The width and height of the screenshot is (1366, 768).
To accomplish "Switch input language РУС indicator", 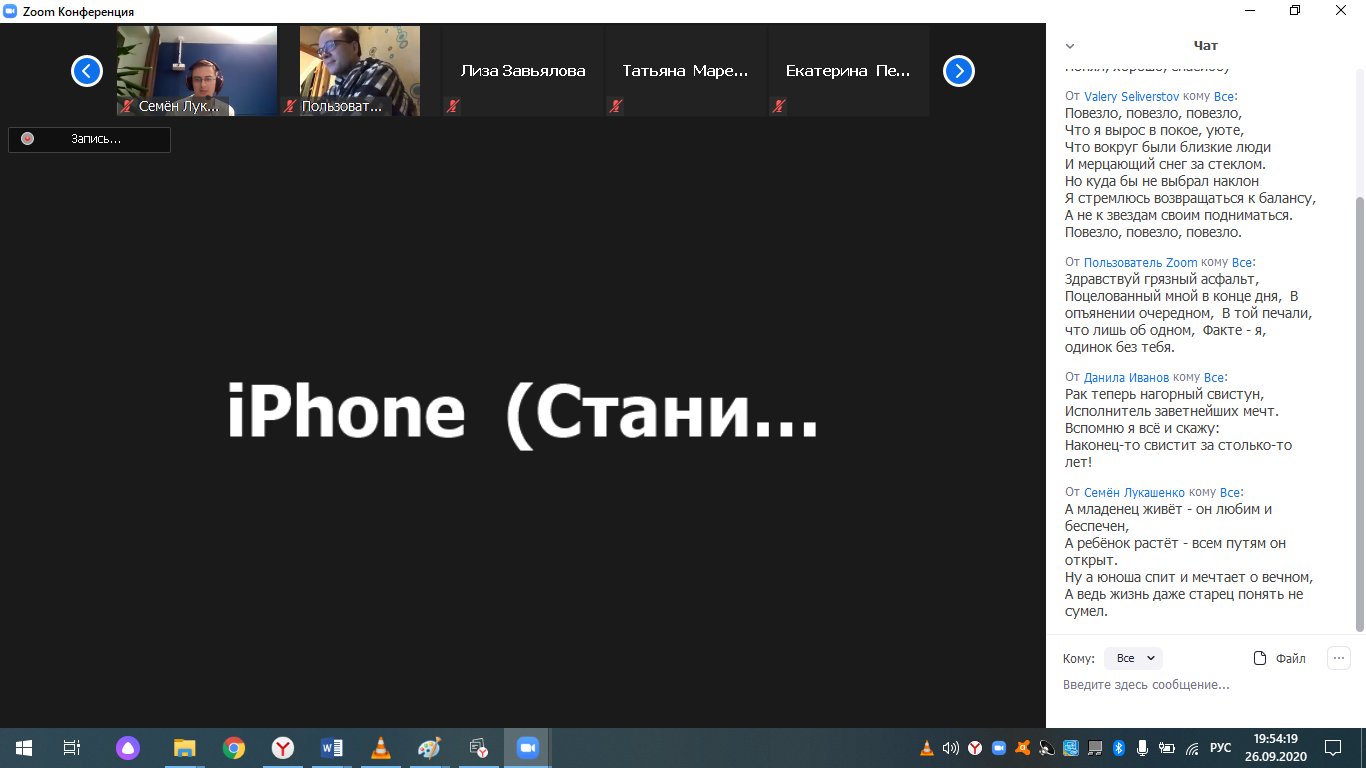I will tap(1221, 748).
